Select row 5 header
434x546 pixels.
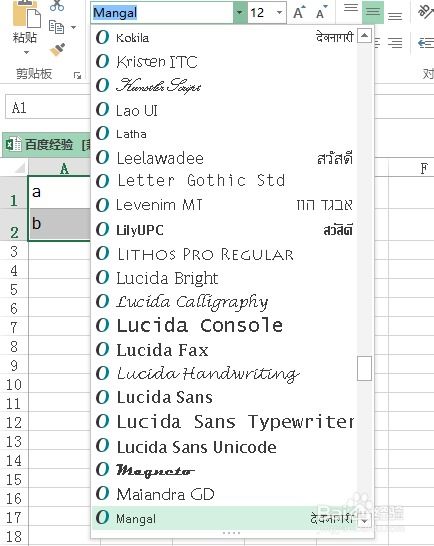click(x=14, y=290)
